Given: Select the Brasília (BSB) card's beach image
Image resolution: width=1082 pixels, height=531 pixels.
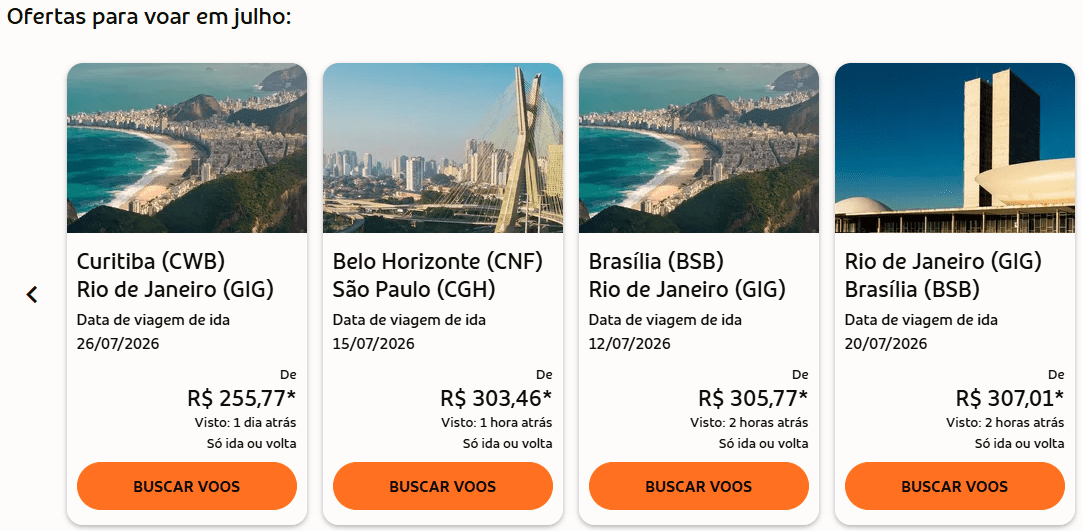Looking at the screenshot, I should click(699, 148).
